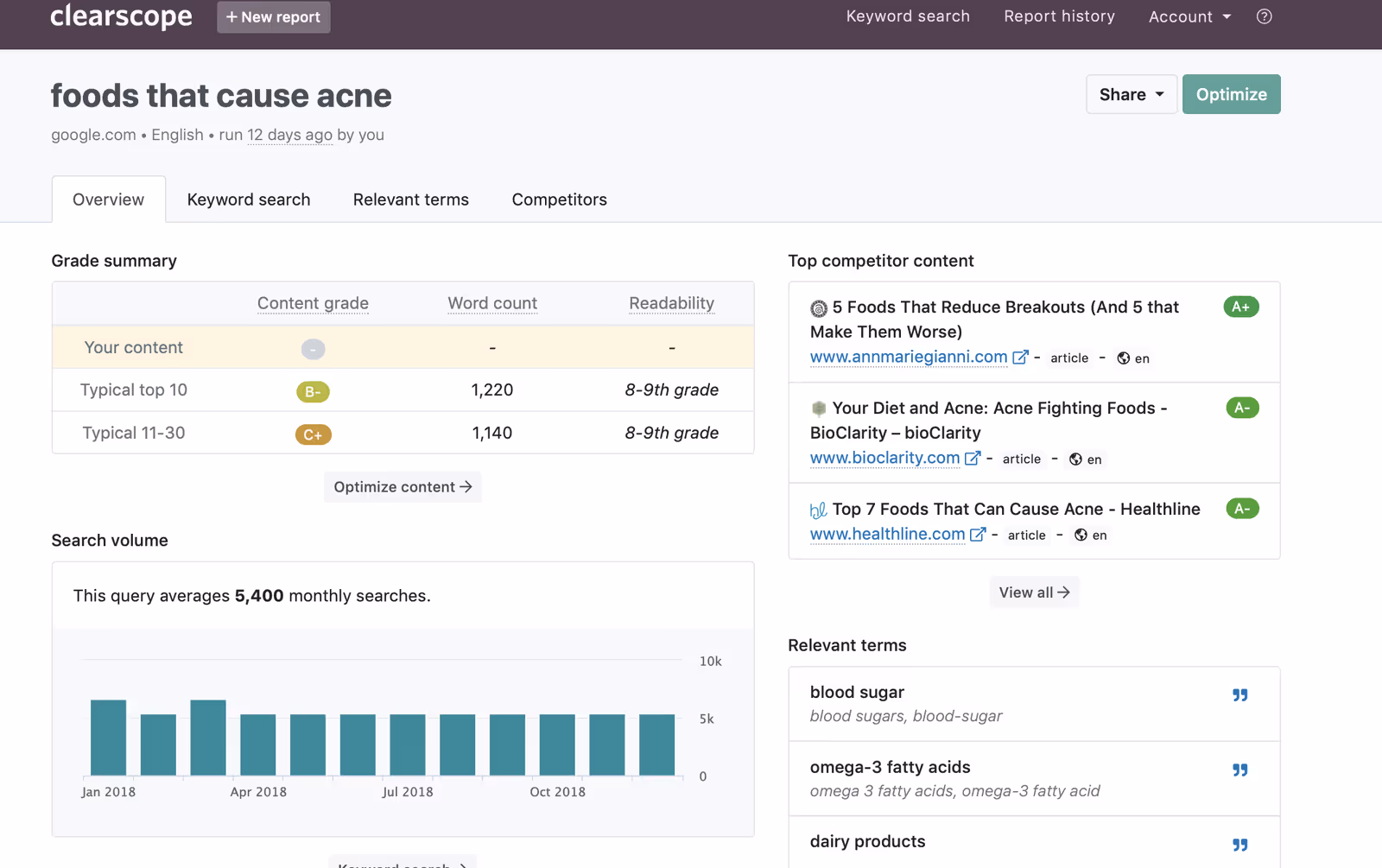
Task: Open the Share dropdown
Action: 1132,94
